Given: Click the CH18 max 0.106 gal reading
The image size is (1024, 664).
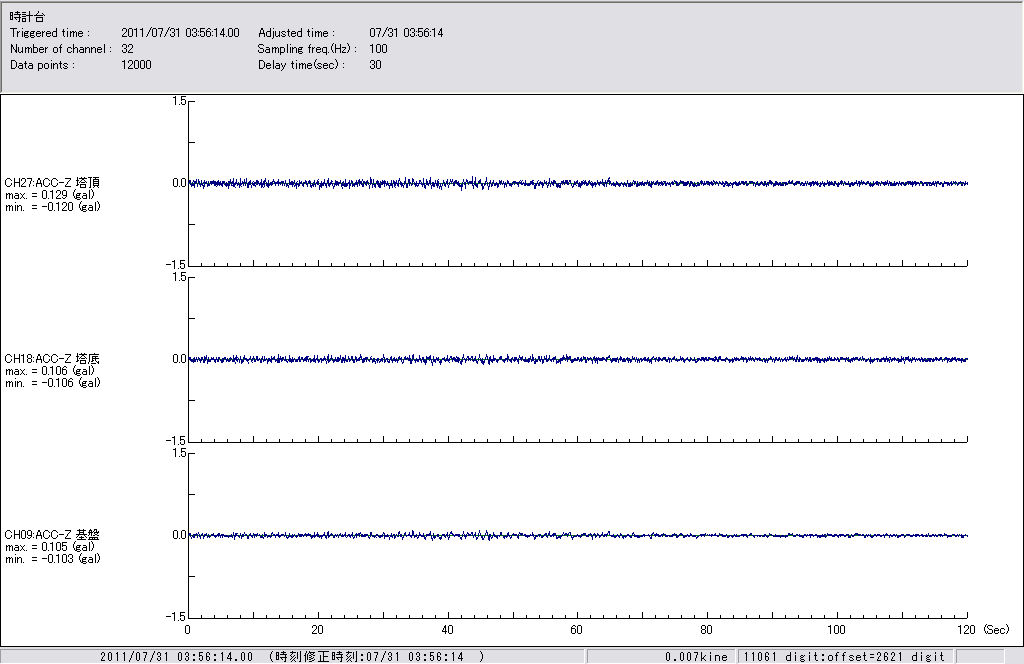Looking at the screenshot, I should click(x=50, y=371).
